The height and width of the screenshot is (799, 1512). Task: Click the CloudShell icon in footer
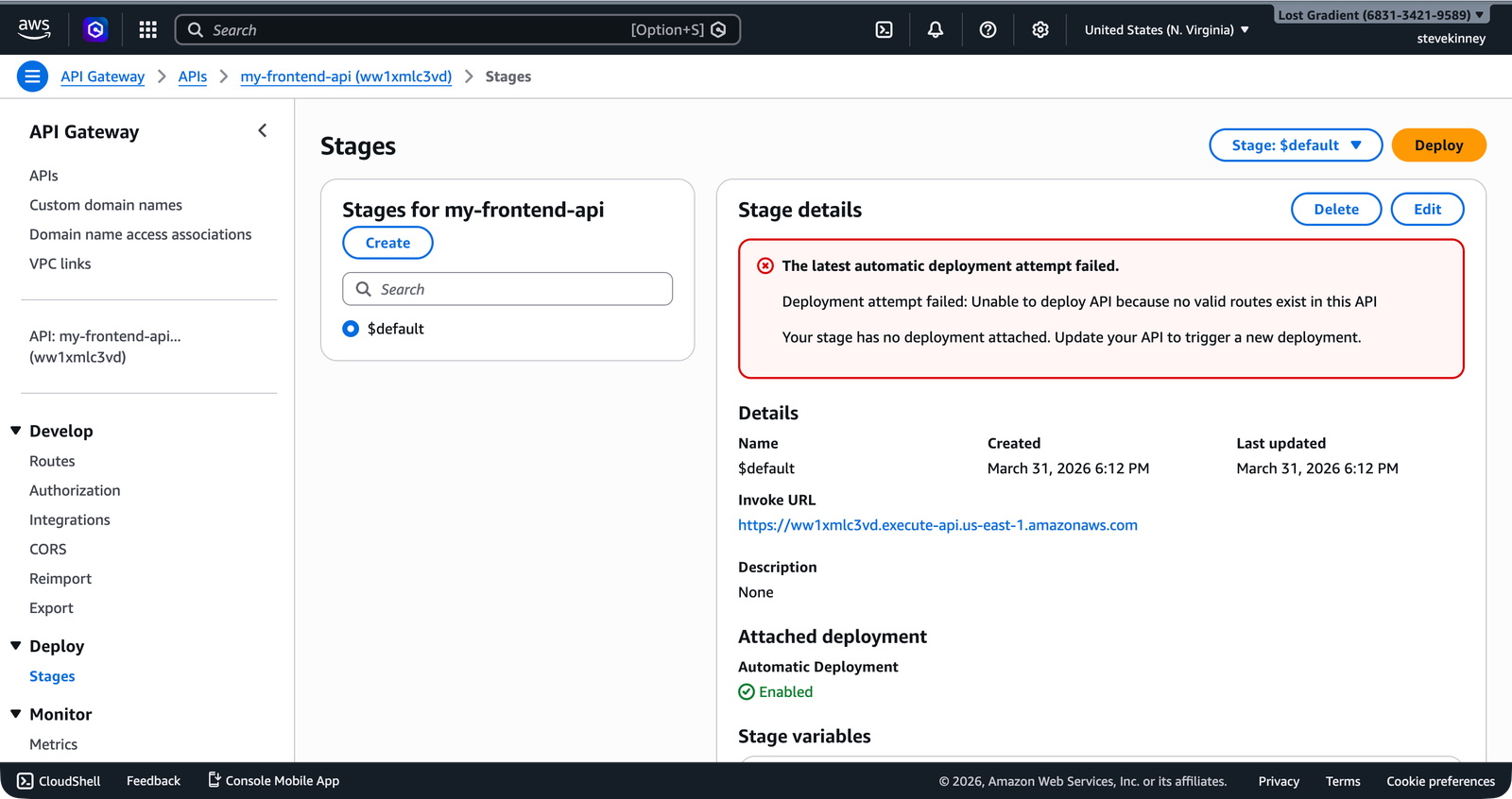pyautogui.click(x=26, y=781)
